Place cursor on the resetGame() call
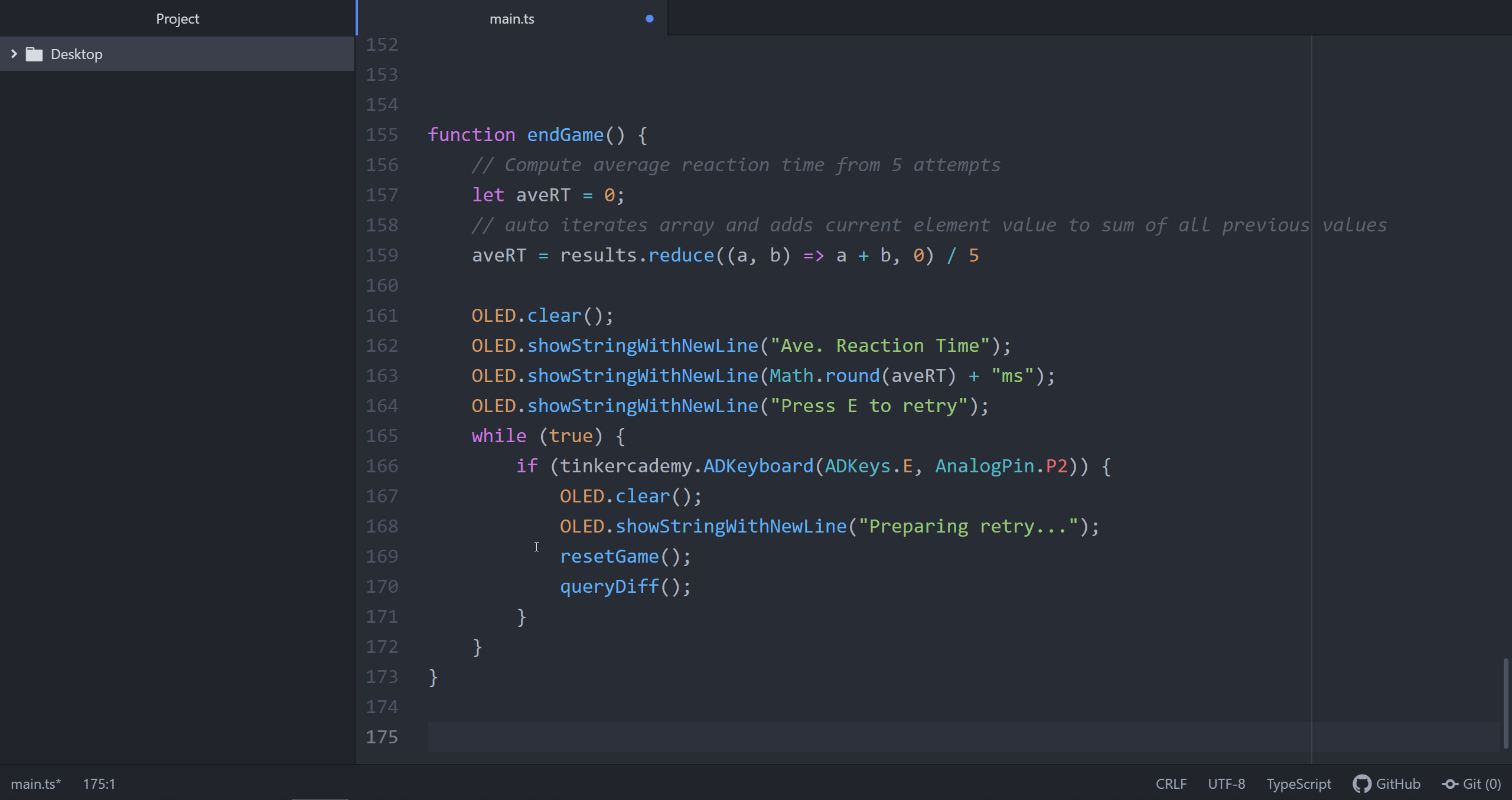The width and height of the screenshot is (1512, 800). (x=609, y=557)
